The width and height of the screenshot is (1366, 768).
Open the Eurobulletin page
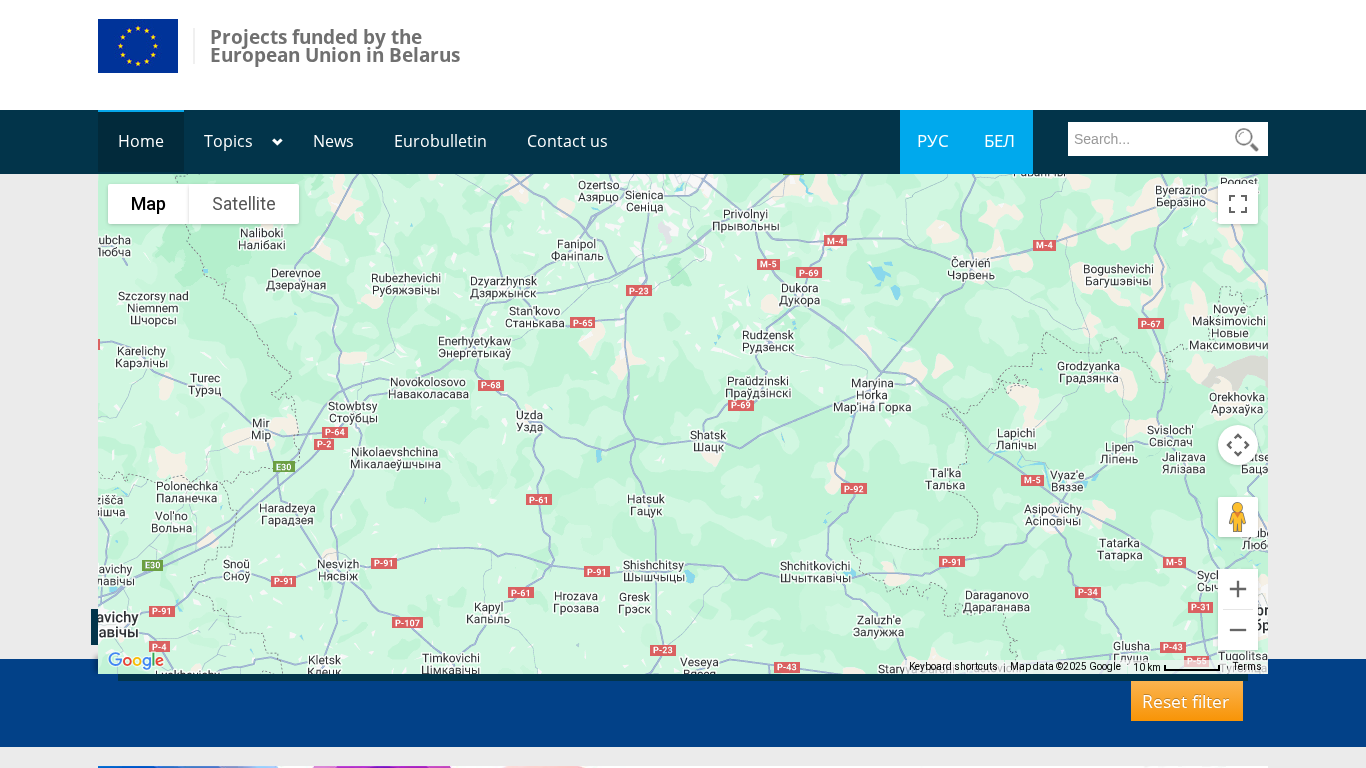pyautogui.click(x=440, y=141)
